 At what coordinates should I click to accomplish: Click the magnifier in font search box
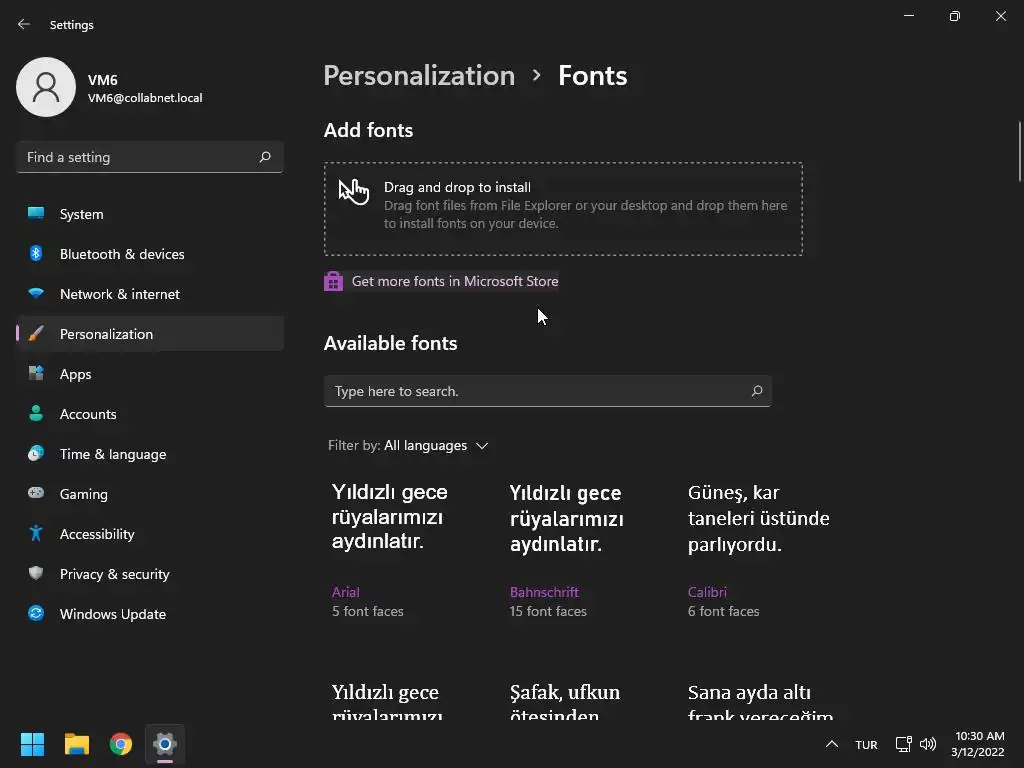pos(757,391)
